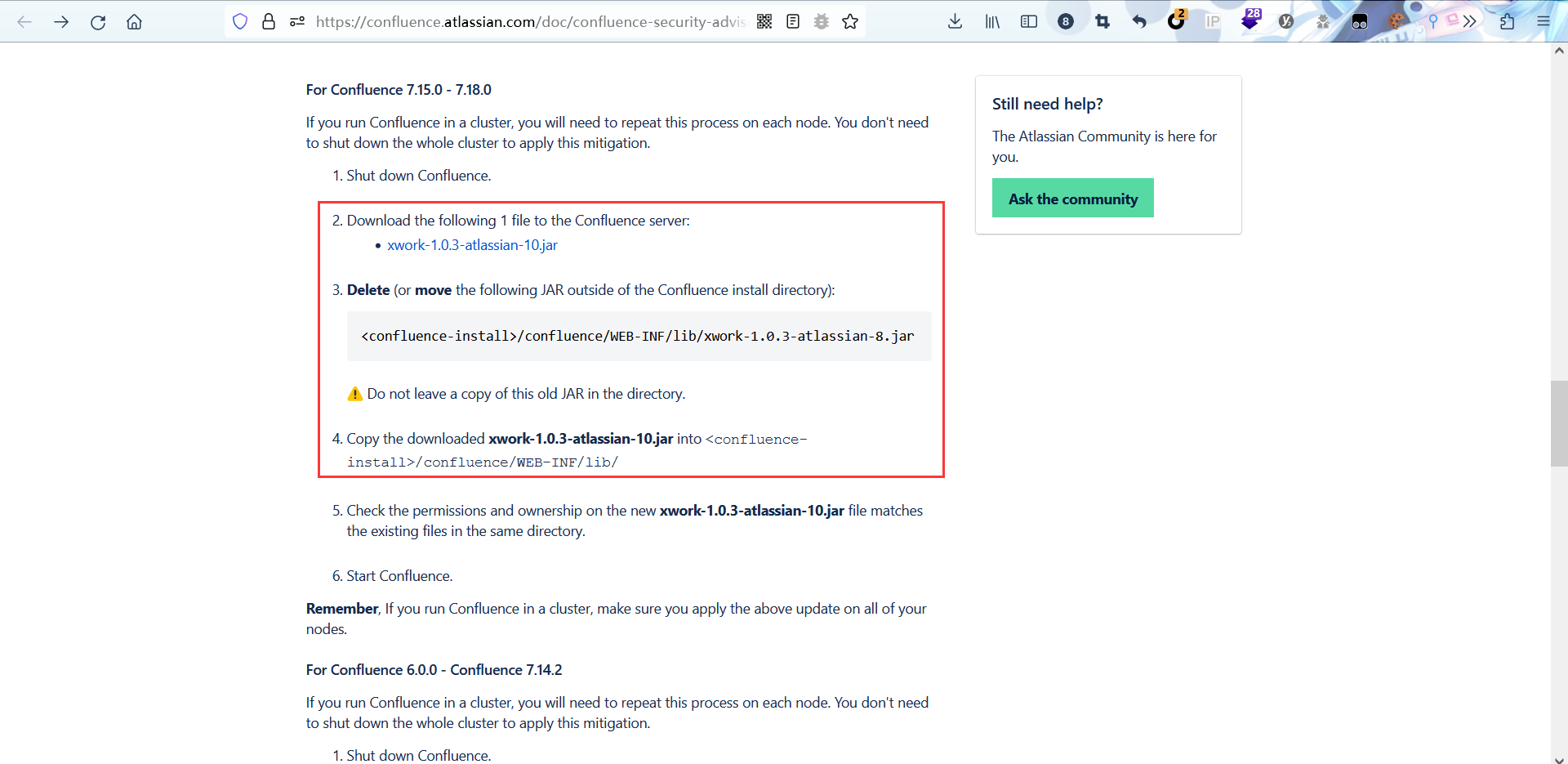This screenshot has height=764, width=1568.
Task: Open the library bookshelf icon
Action: [992, 22]
